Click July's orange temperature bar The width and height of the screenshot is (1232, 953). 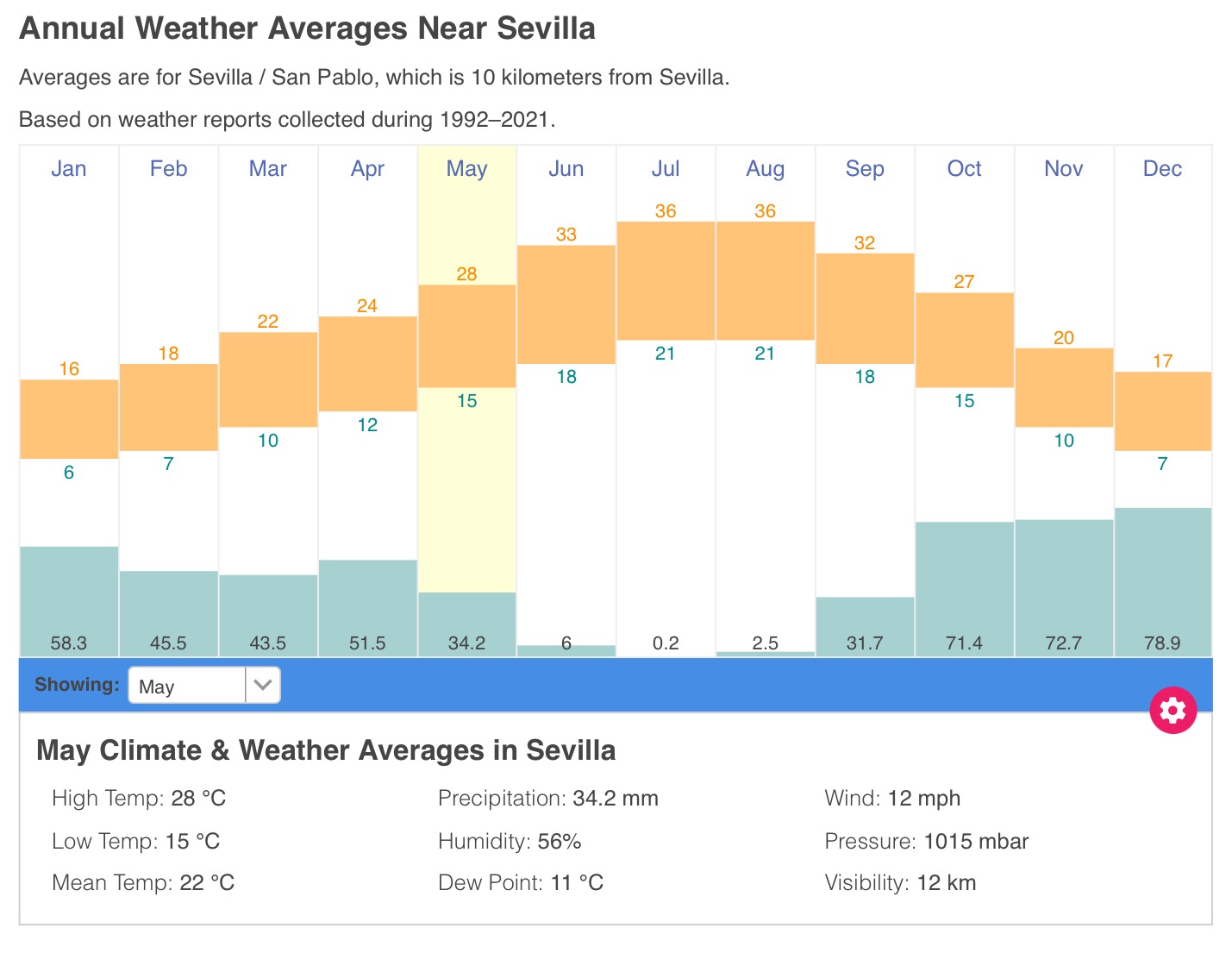tap(666, 280)
